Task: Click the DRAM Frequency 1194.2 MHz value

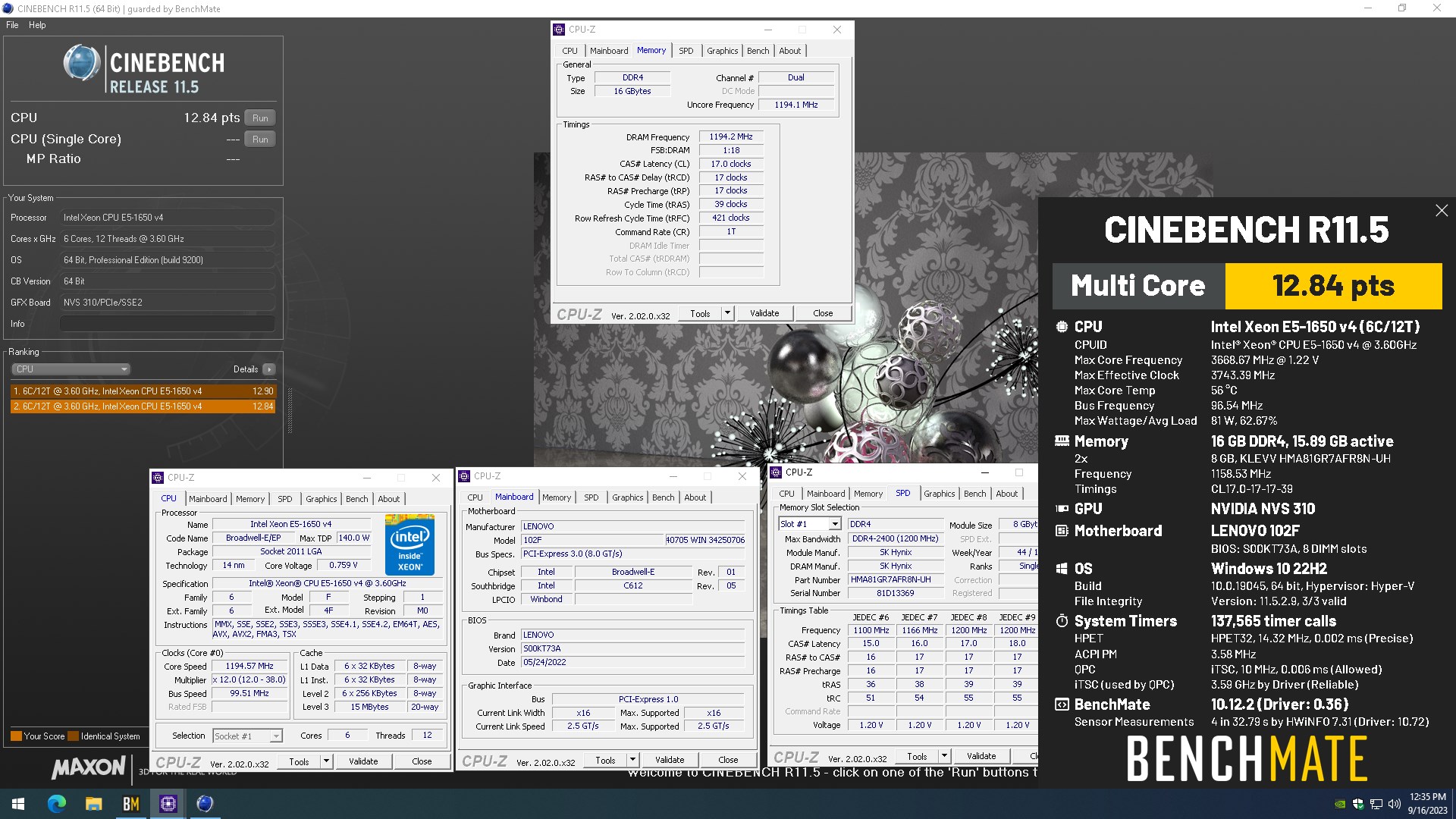Action: (731, 137)
